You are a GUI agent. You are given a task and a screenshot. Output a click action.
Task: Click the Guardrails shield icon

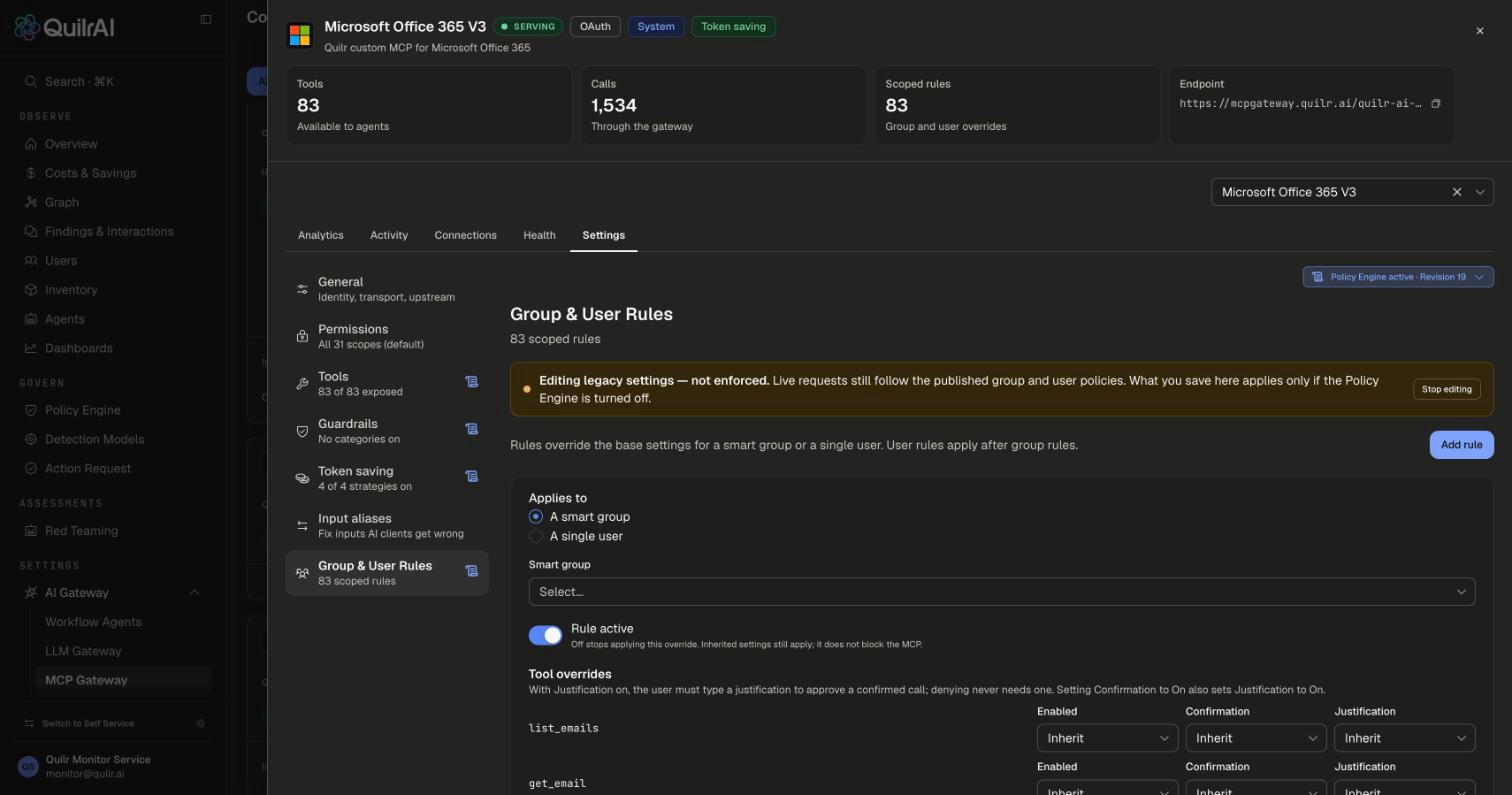(x=302, y=431)
